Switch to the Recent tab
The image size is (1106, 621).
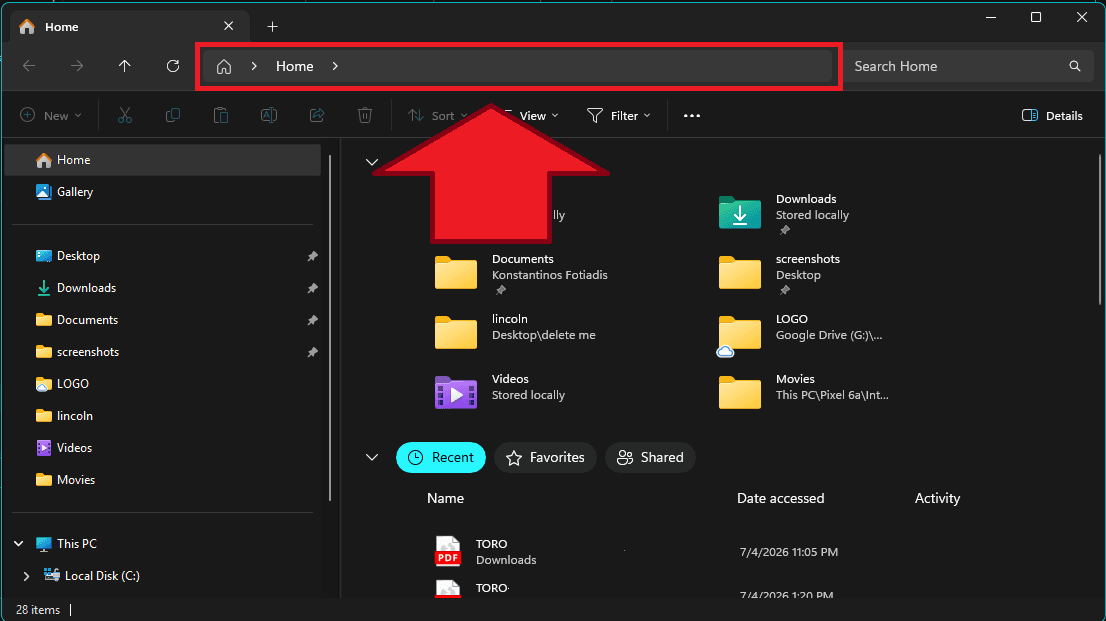441,457
